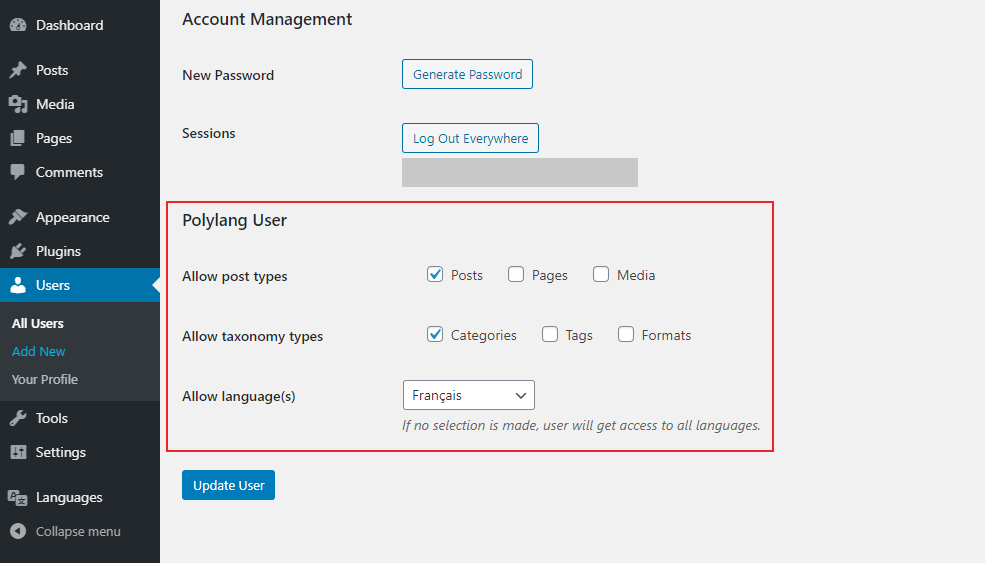985x563 pixels.
Task: Click the Posts pushpin icon
Action: (18, 70)
